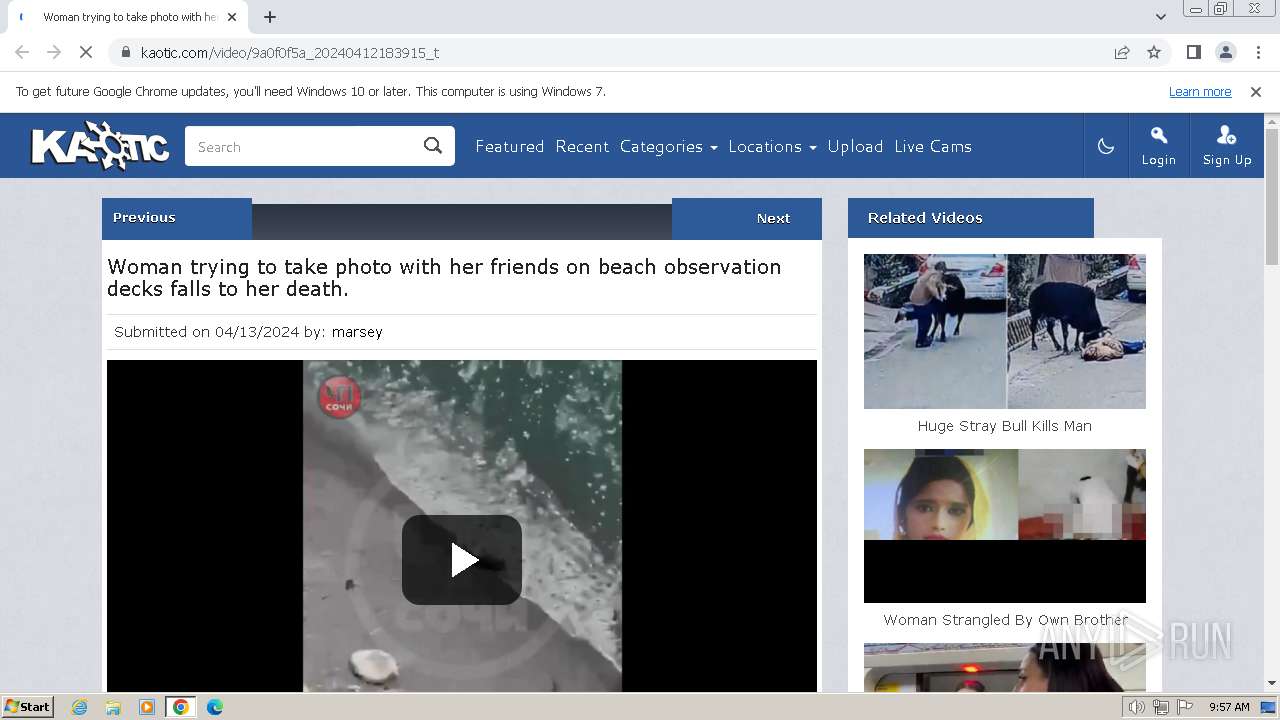Open Chrome profile menu
The image size is (1280, 720).
pyautogui.click(x=1225, y=52)
